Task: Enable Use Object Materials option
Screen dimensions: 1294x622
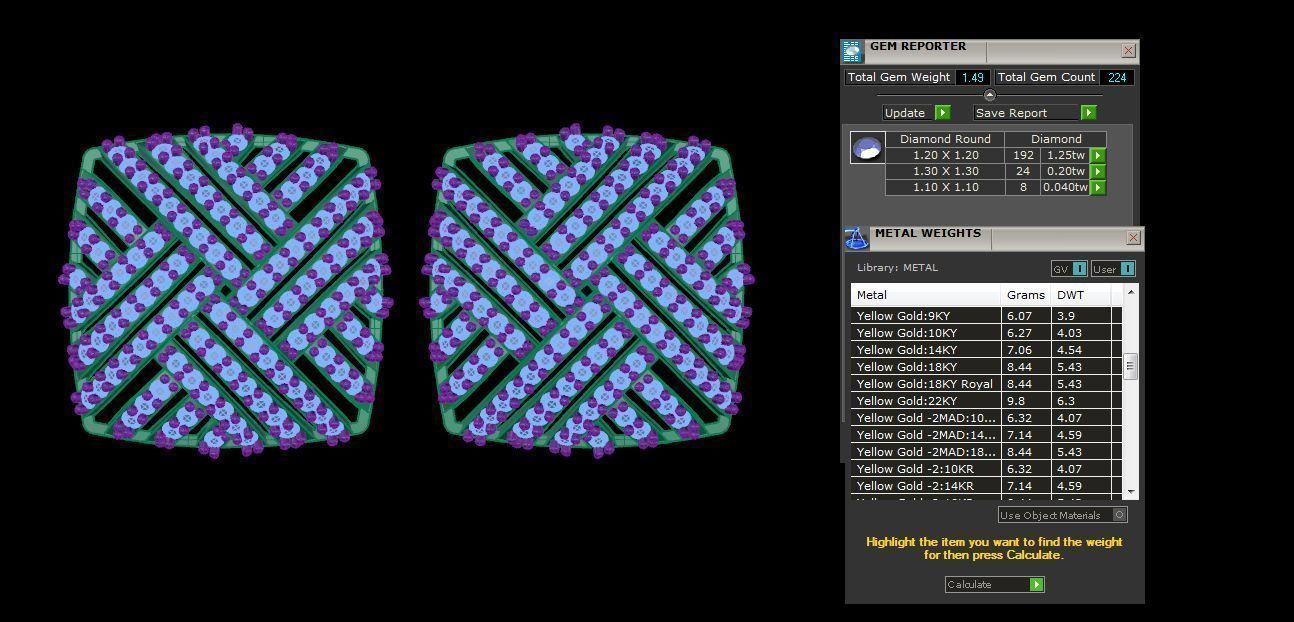Action: (1063, 515)
